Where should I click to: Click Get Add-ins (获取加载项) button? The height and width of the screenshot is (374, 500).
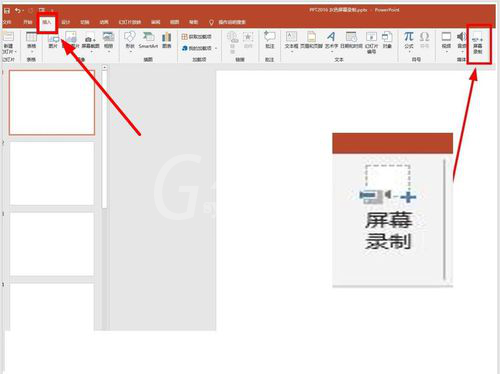click(x=197, y=37)
